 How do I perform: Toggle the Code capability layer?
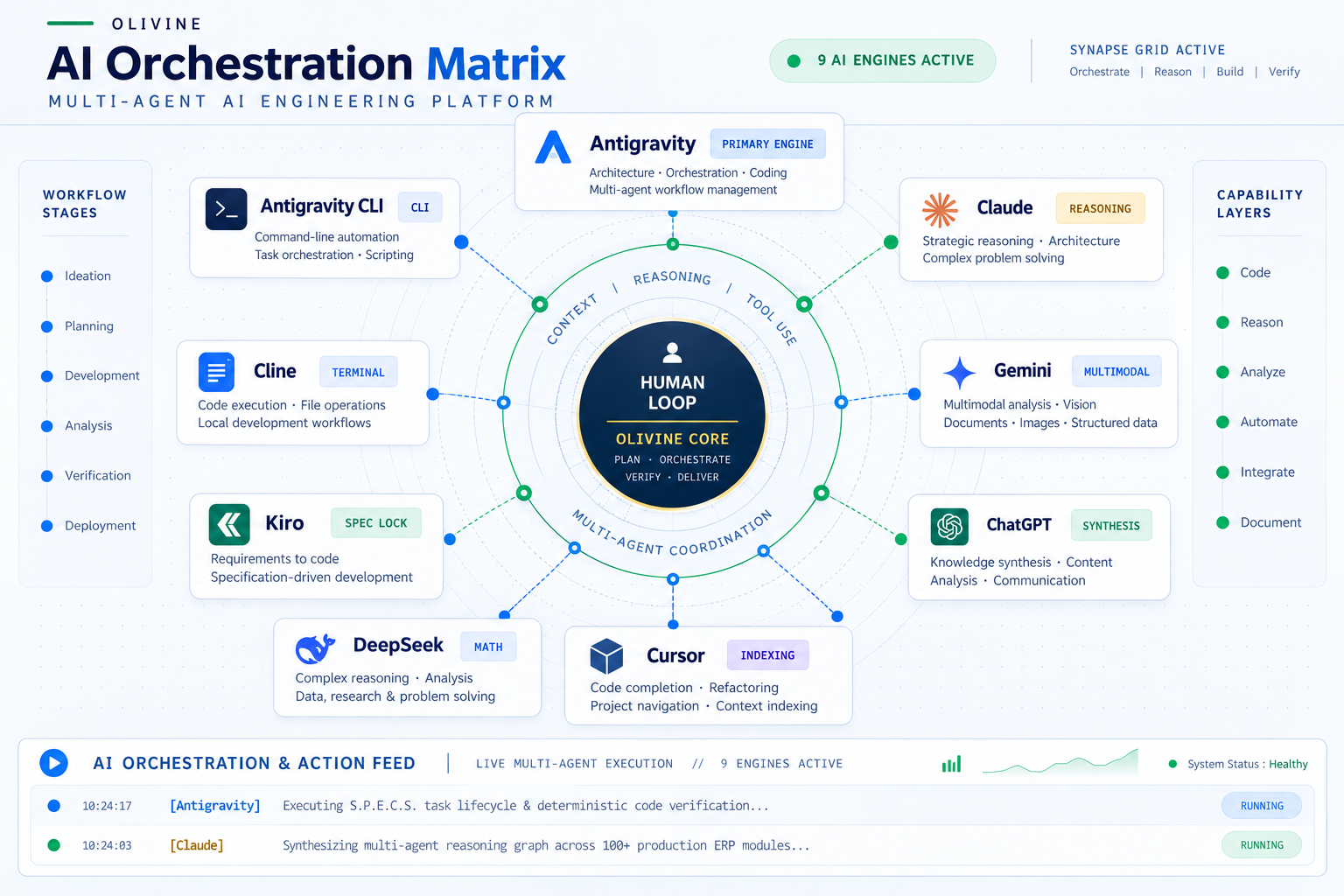pos(1243,272)
